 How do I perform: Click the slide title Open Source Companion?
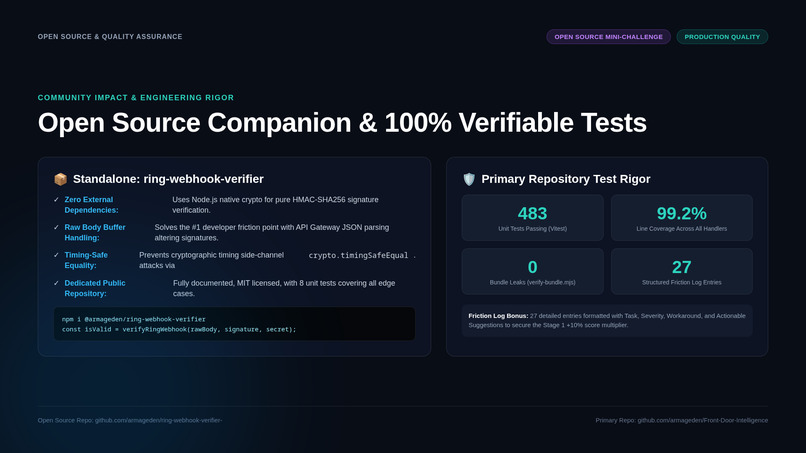point(342,123)
